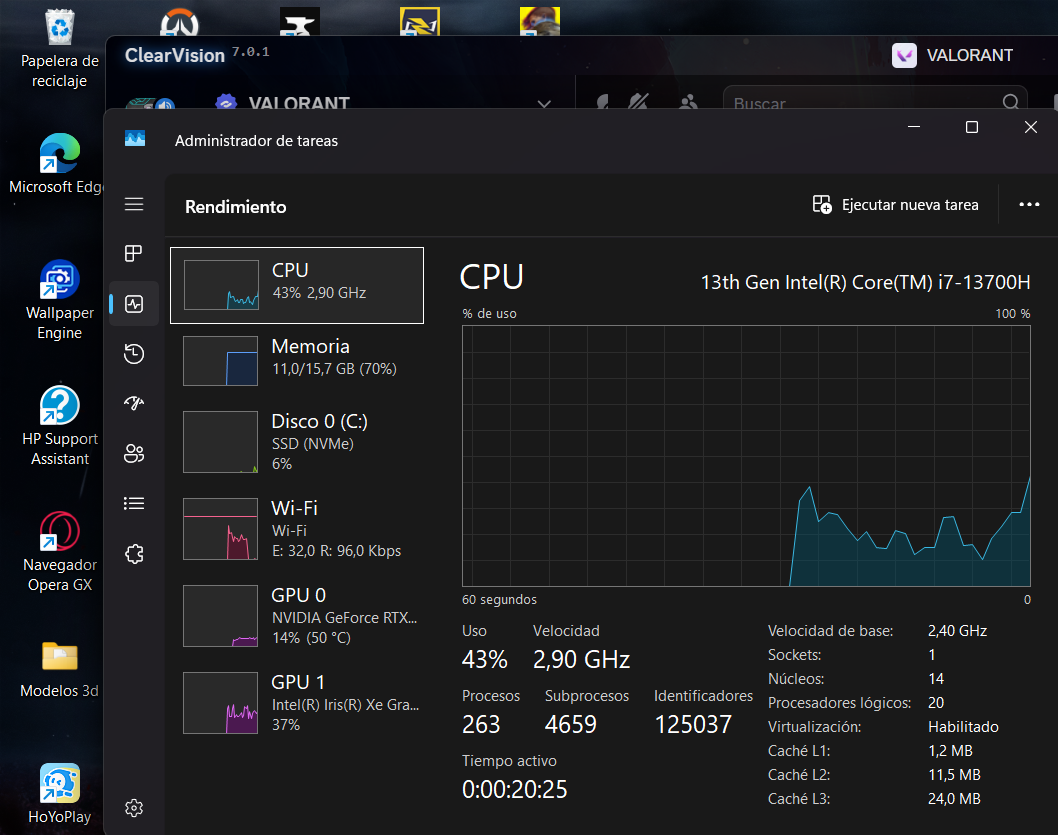Click the Procesadores lógicos value 20
The height and width of the screenshot is (835, 1058).
(936, 703)
